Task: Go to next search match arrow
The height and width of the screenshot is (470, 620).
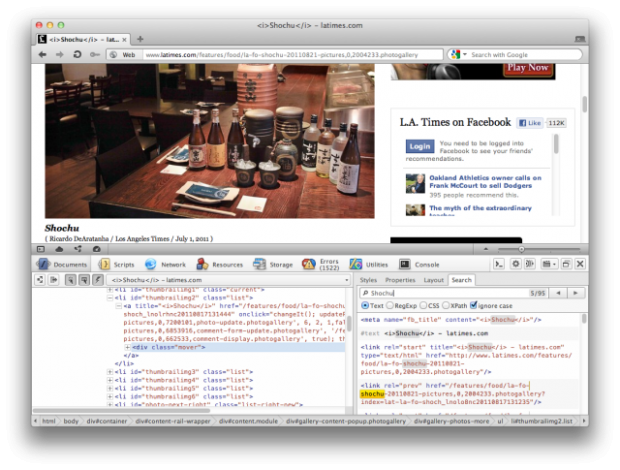Action: click(575, 293)
